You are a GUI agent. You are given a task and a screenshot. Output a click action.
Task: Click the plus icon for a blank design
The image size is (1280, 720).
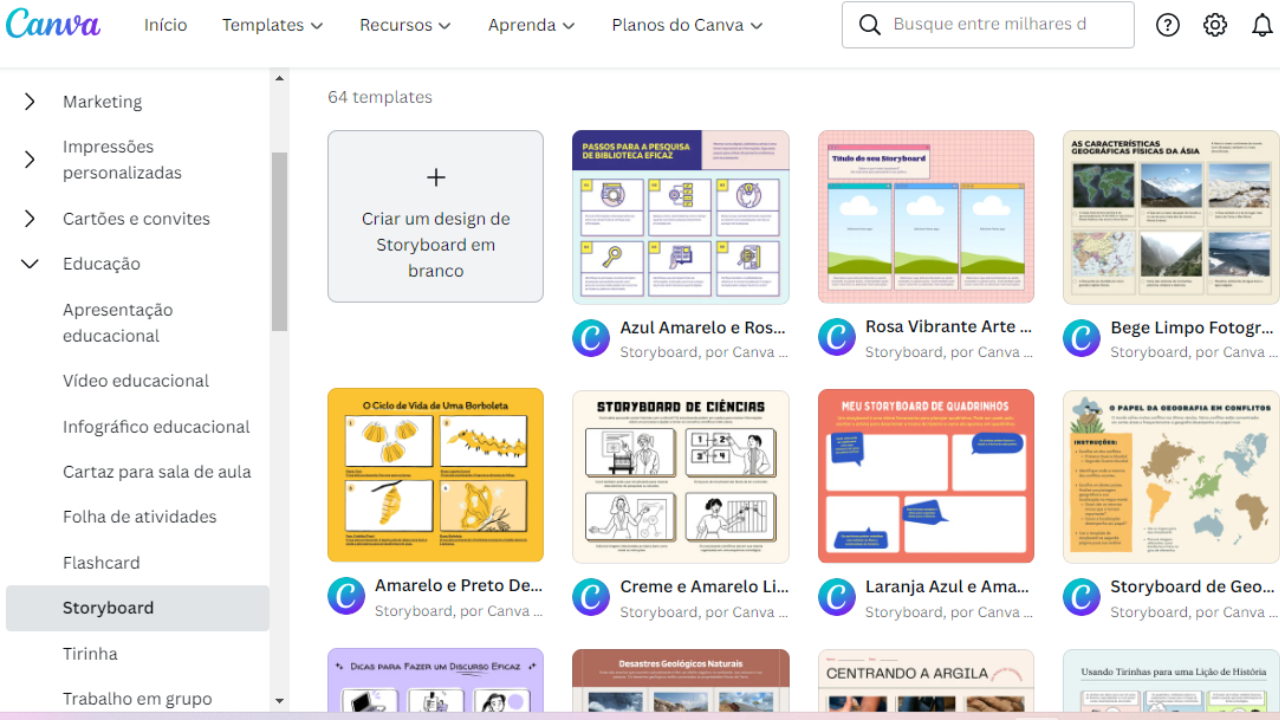click(435, 177)
